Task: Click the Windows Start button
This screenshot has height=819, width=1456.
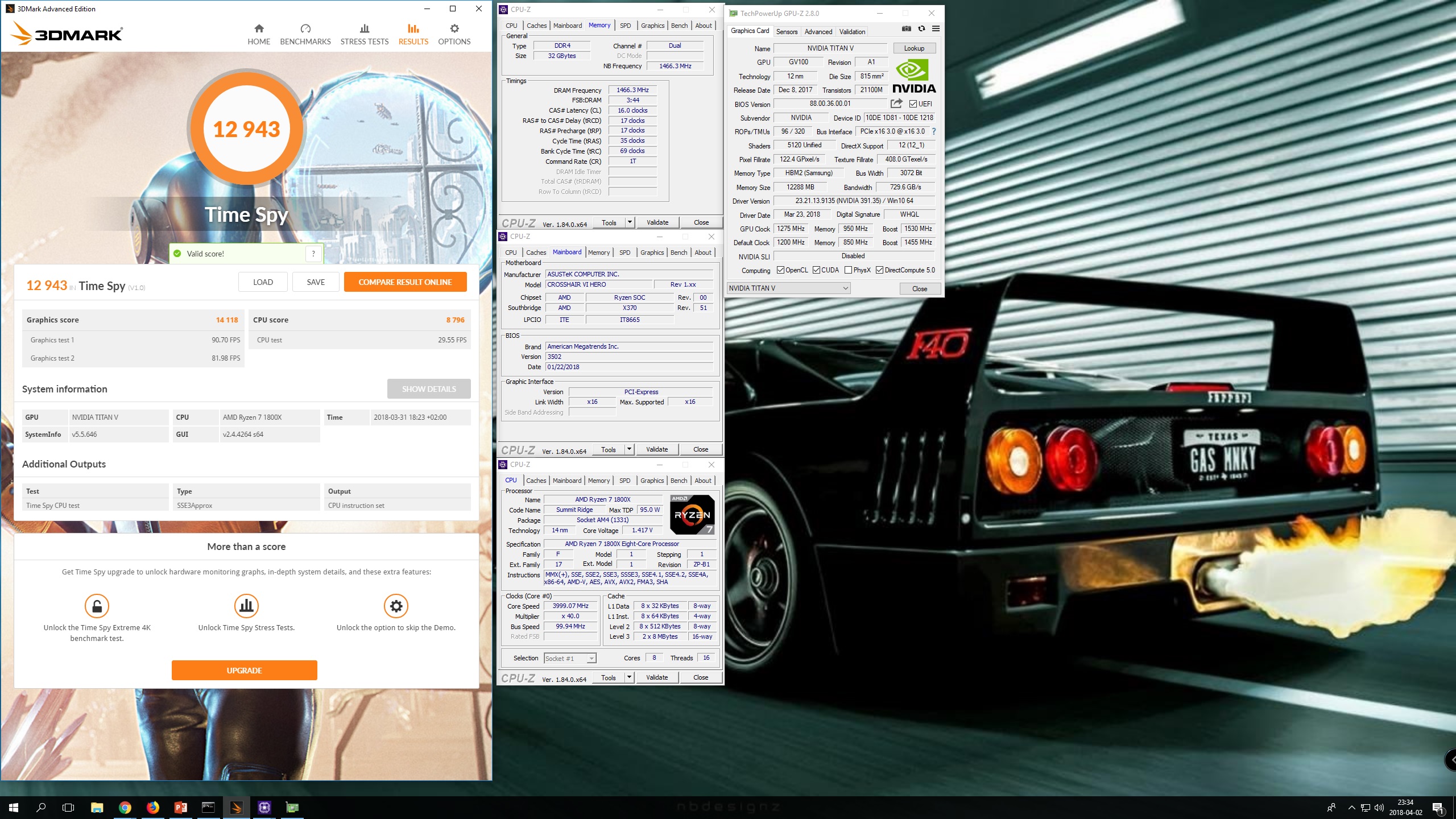Action: [14, 808]
